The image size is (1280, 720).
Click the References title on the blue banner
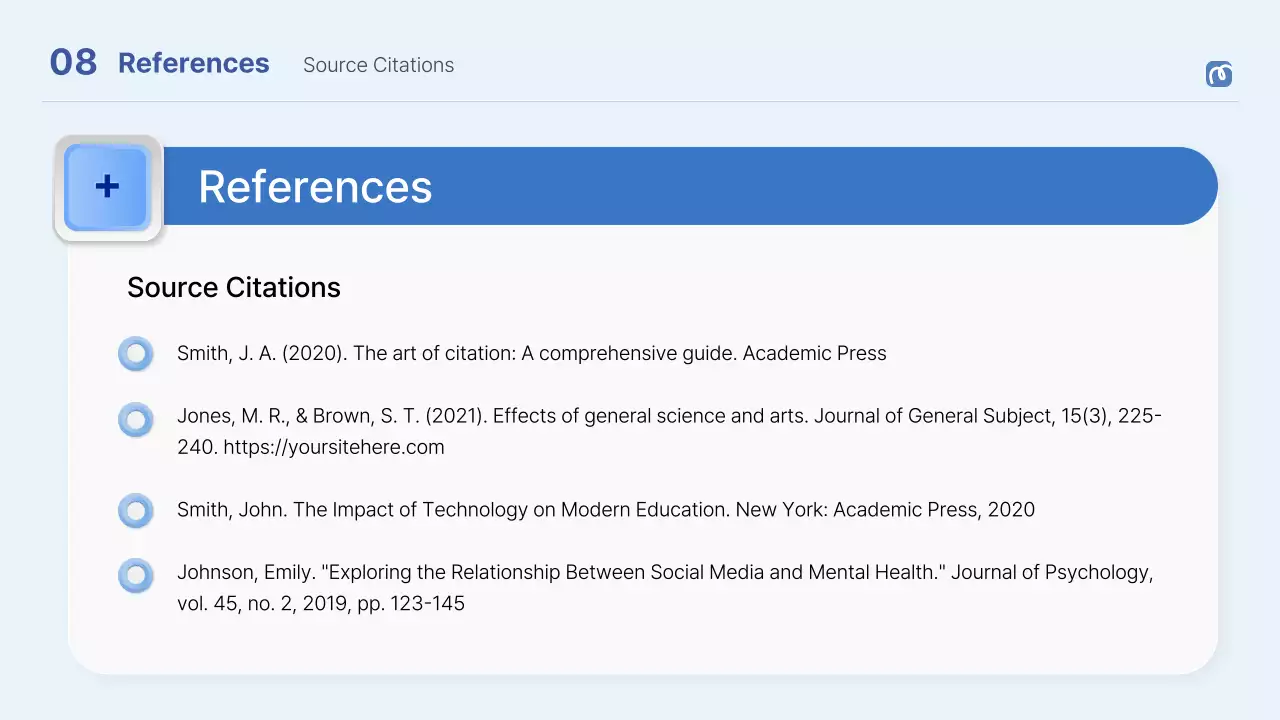[314, 186]
